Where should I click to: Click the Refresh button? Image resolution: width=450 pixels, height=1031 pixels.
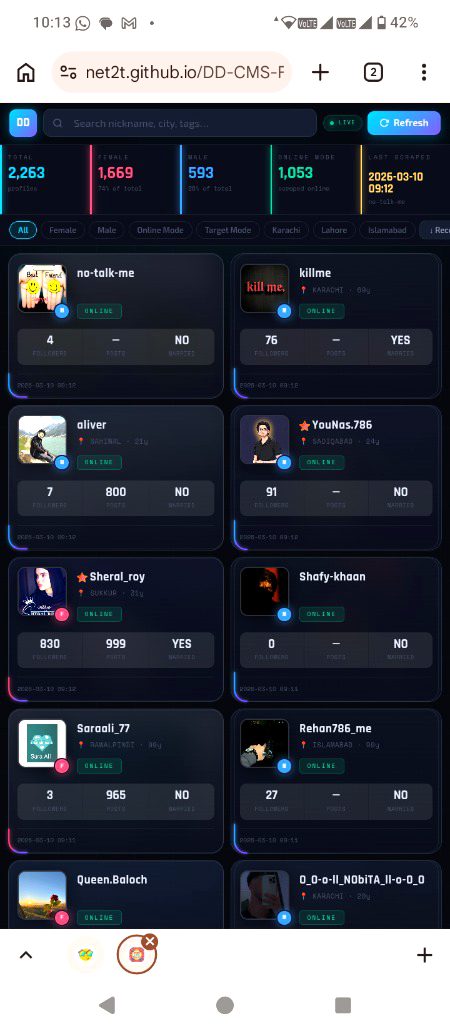(404, 123)
